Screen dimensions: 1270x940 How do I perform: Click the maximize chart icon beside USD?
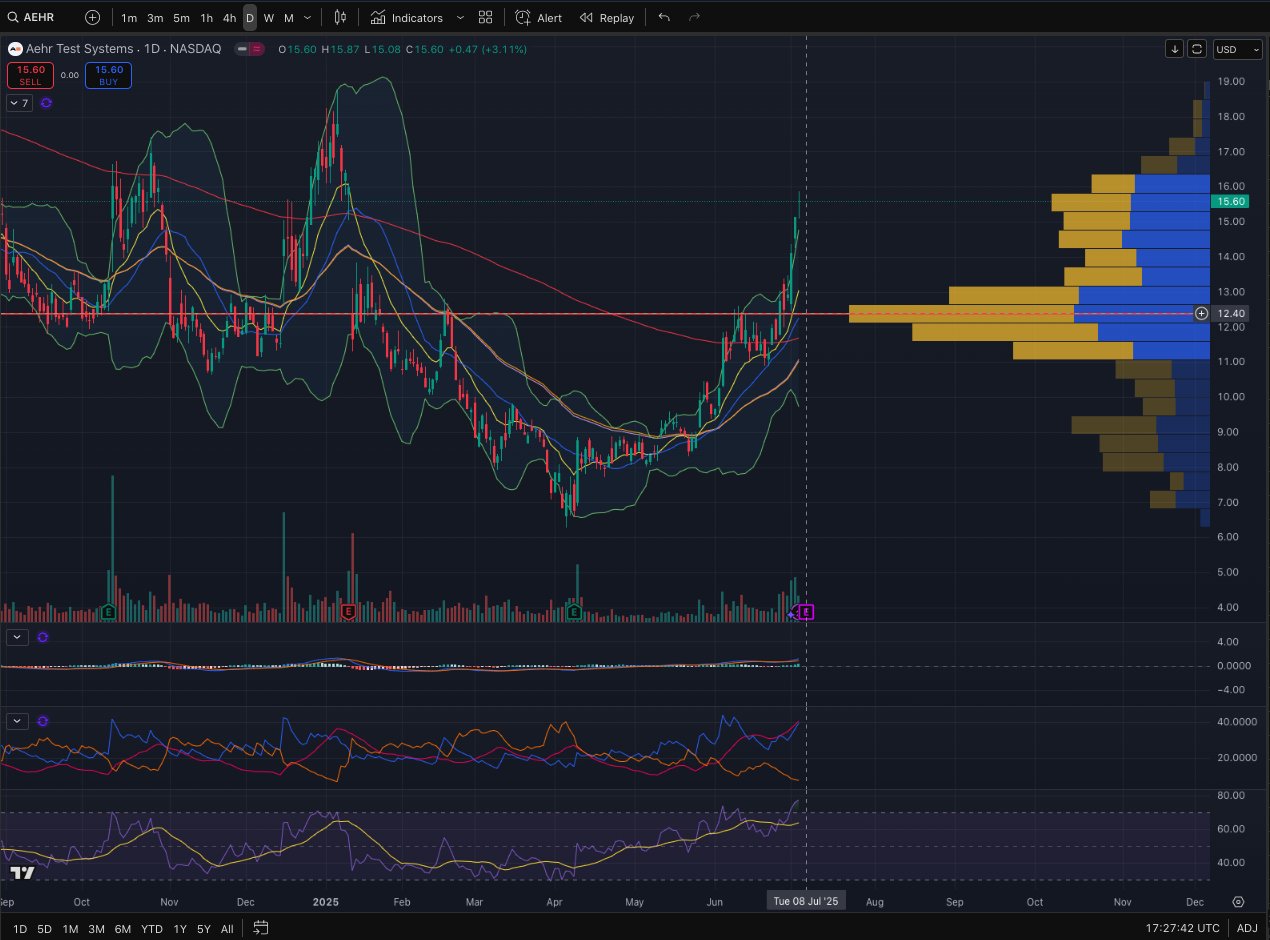click(1198, 49)
